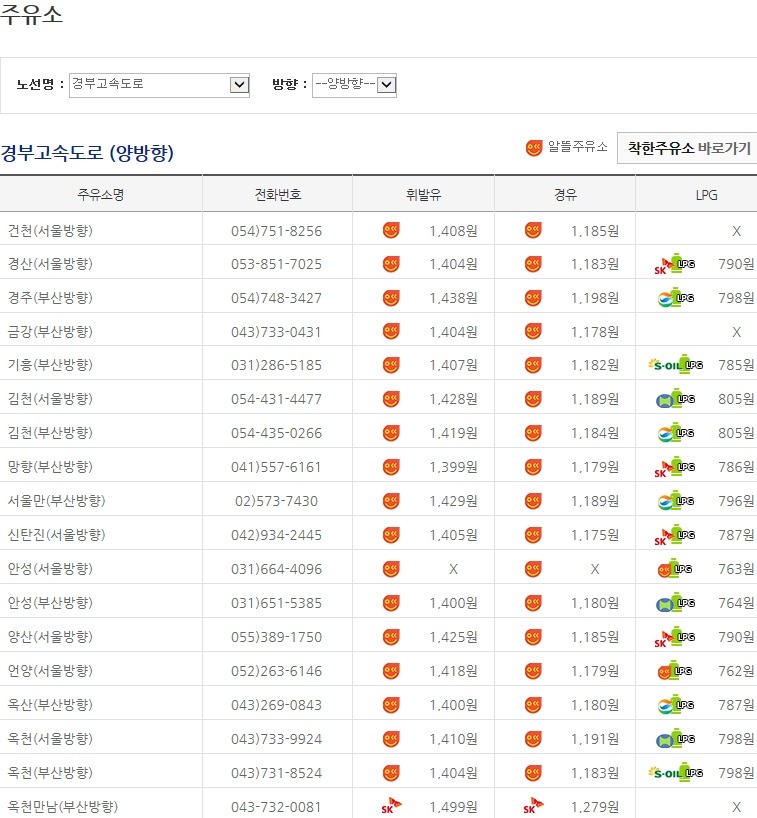Select station name 경주(부산방향)

coord(50,298)
